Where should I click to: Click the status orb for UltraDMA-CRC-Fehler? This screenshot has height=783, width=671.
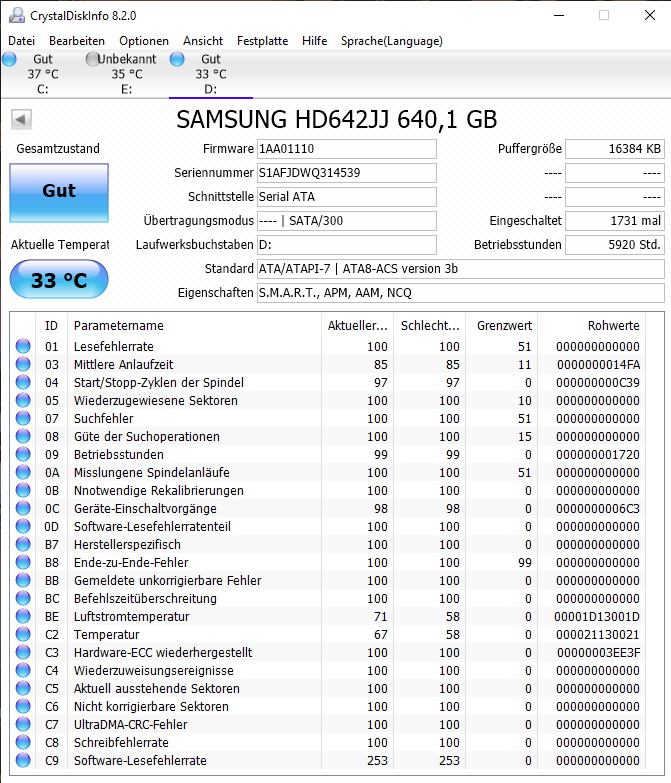pyautogui.click(x=23, y=724)
